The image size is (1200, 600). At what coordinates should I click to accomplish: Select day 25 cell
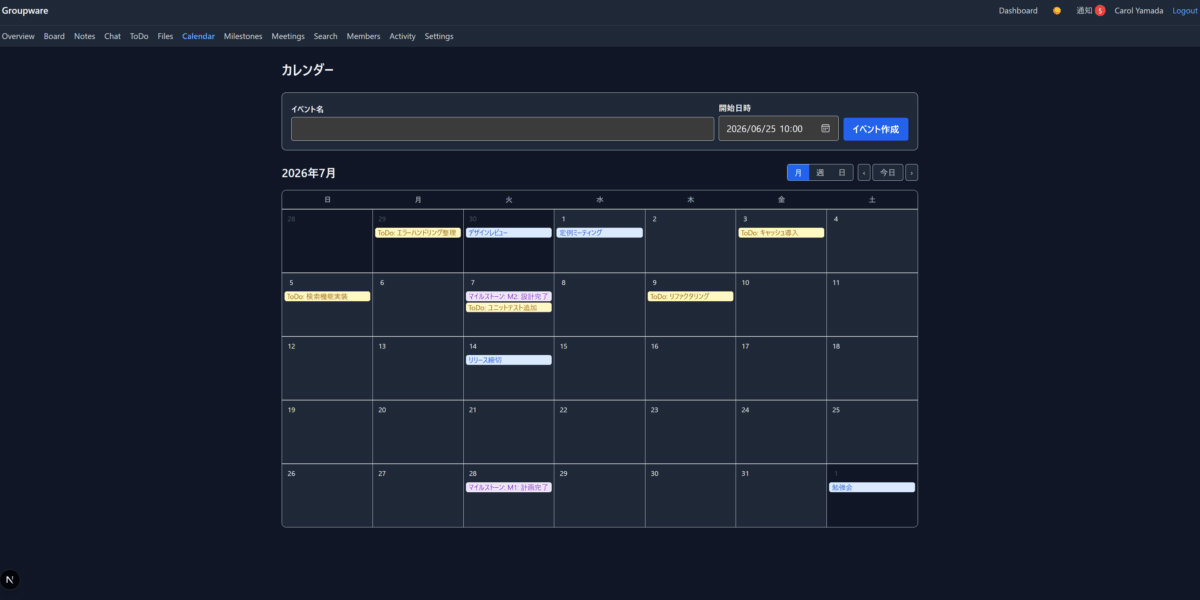[872, 432]
